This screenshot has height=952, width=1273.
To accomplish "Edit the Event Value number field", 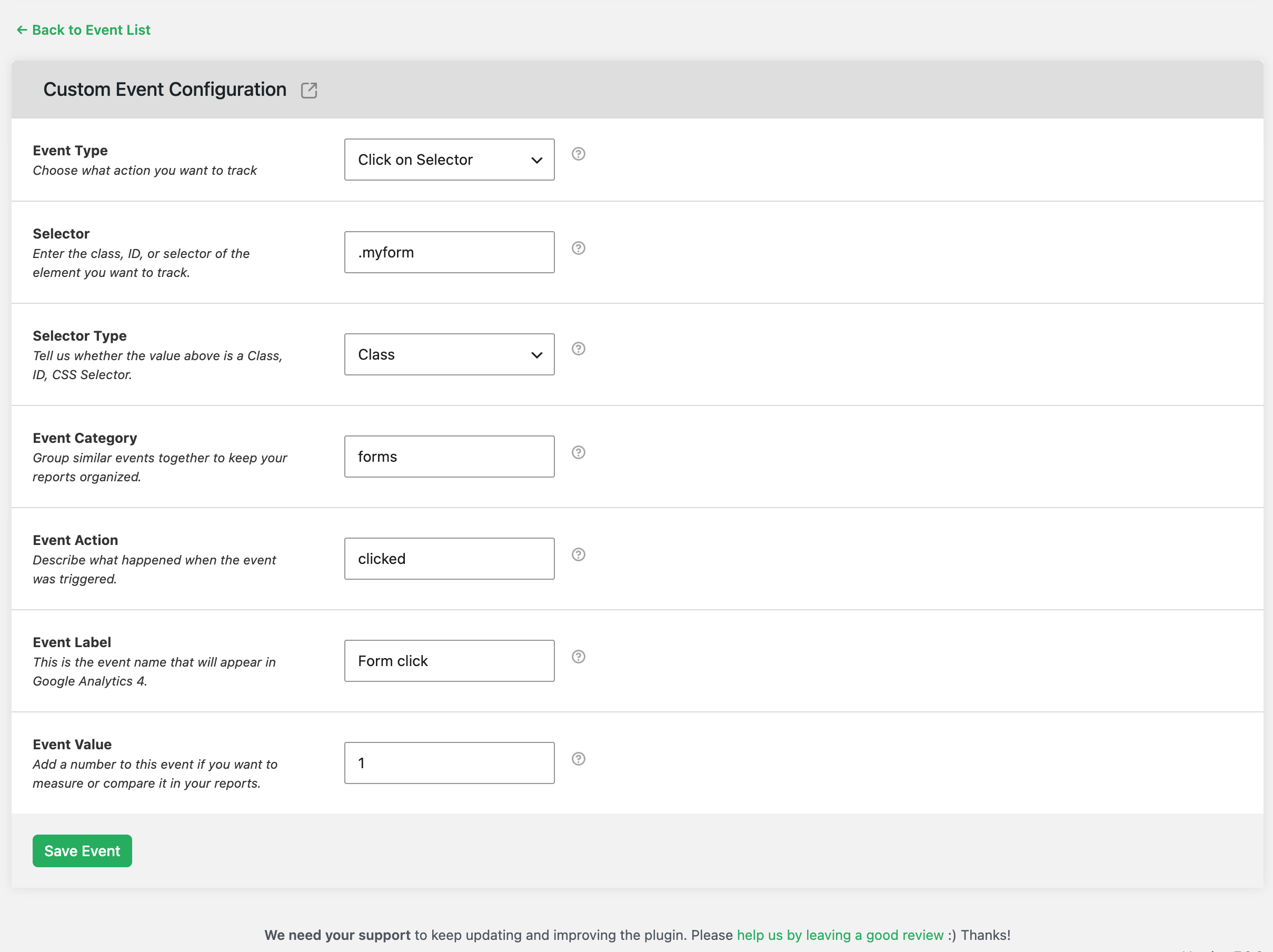I will [x=450, y=762].
